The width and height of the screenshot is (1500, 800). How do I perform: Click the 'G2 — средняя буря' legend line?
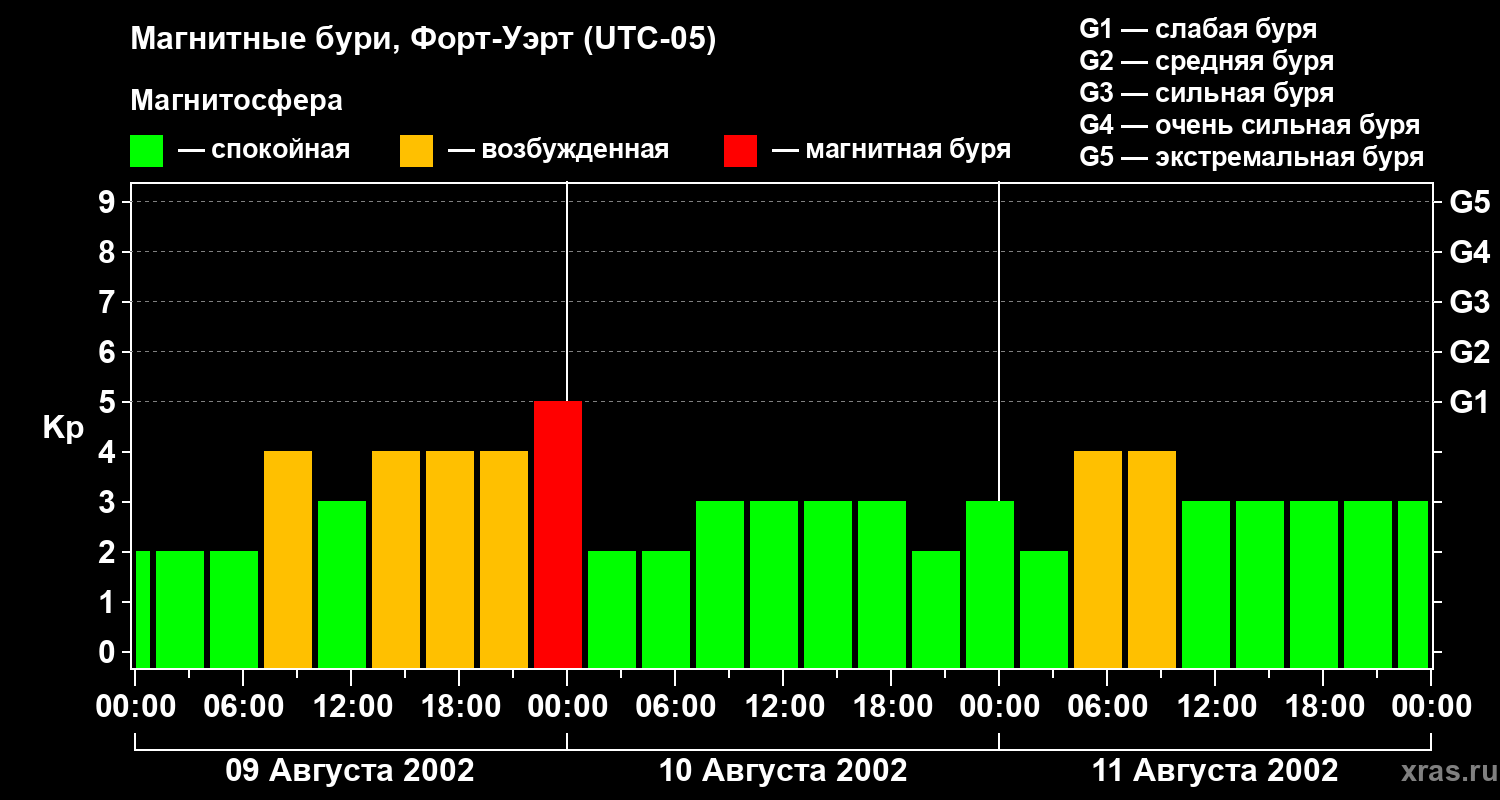pyautogui.click(x=1206, y=61)
